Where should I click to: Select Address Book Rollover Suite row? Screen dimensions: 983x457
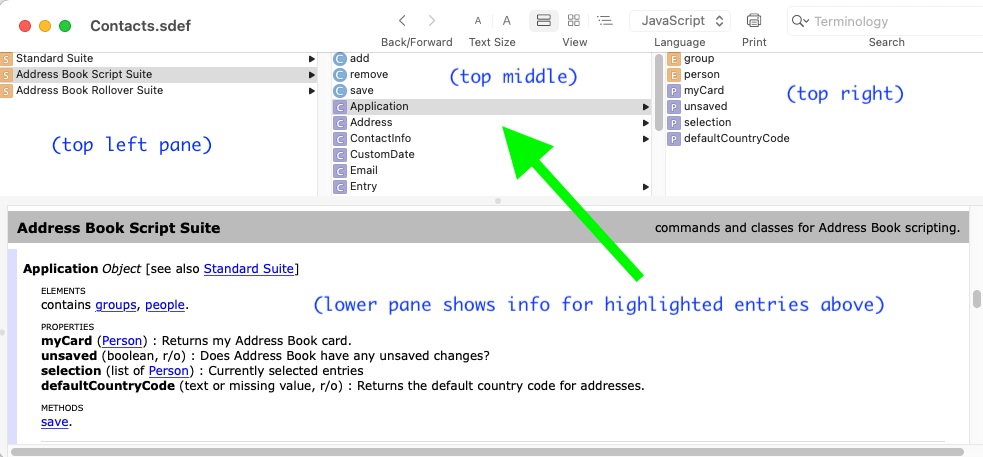[158, 90]
